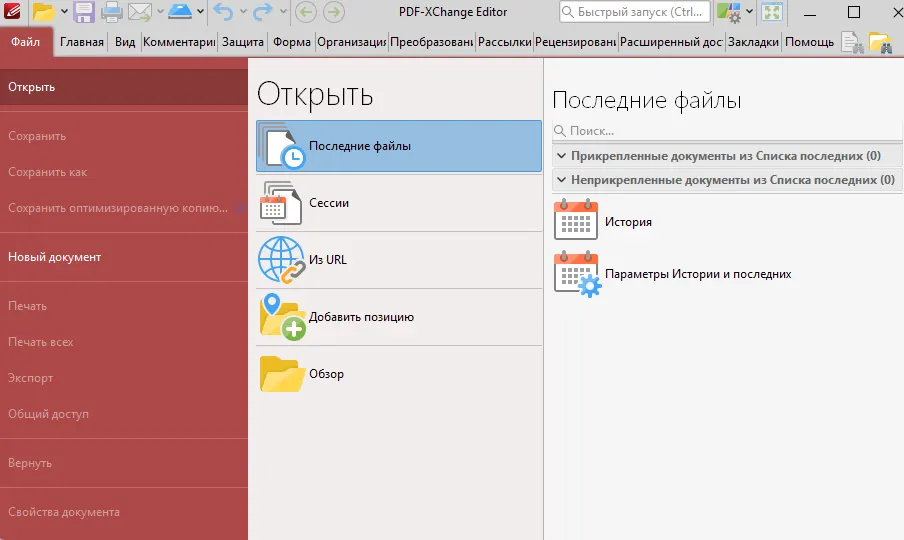Open the Помощь ribbon tab
The image size is (904, 540).
(809, 42)
